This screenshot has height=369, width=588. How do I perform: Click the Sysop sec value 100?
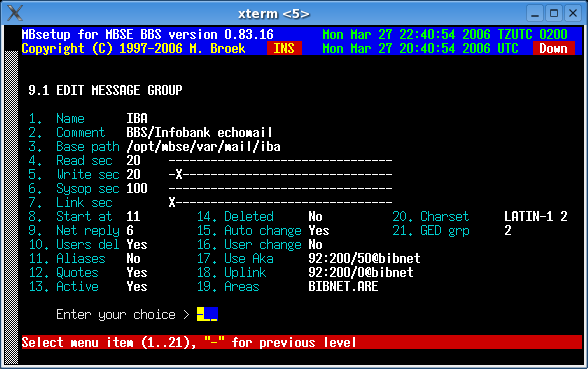137,189
